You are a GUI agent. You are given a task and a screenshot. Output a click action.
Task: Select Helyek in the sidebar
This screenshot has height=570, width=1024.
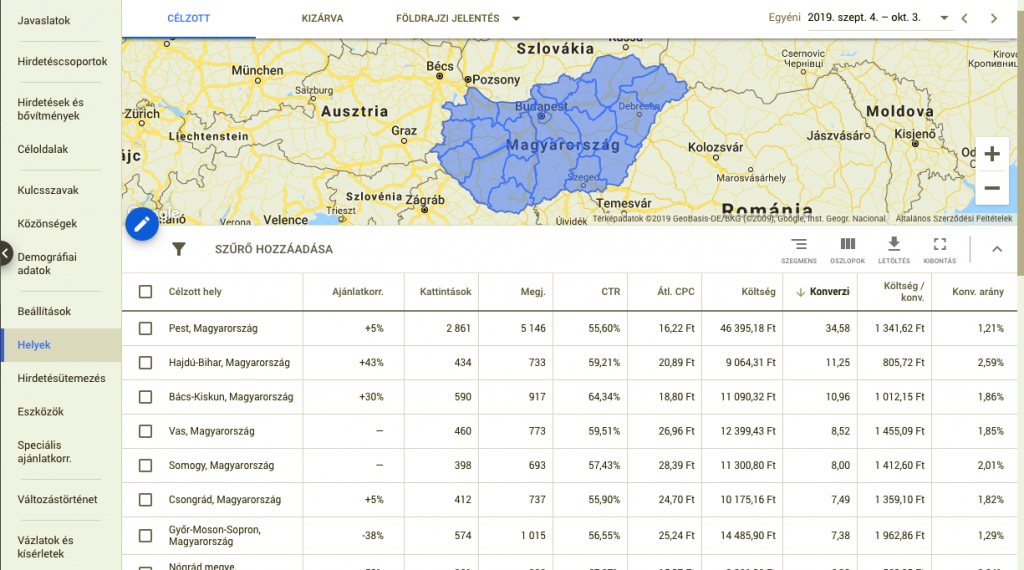click(61, 345)
